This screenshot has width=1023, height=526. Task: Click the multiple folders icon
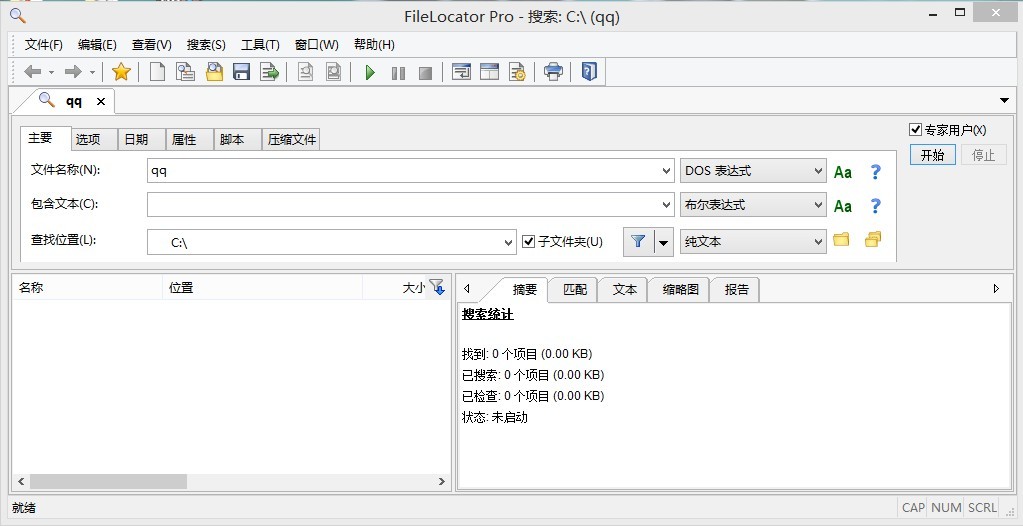pyautogui.click(x=873, y=240)
